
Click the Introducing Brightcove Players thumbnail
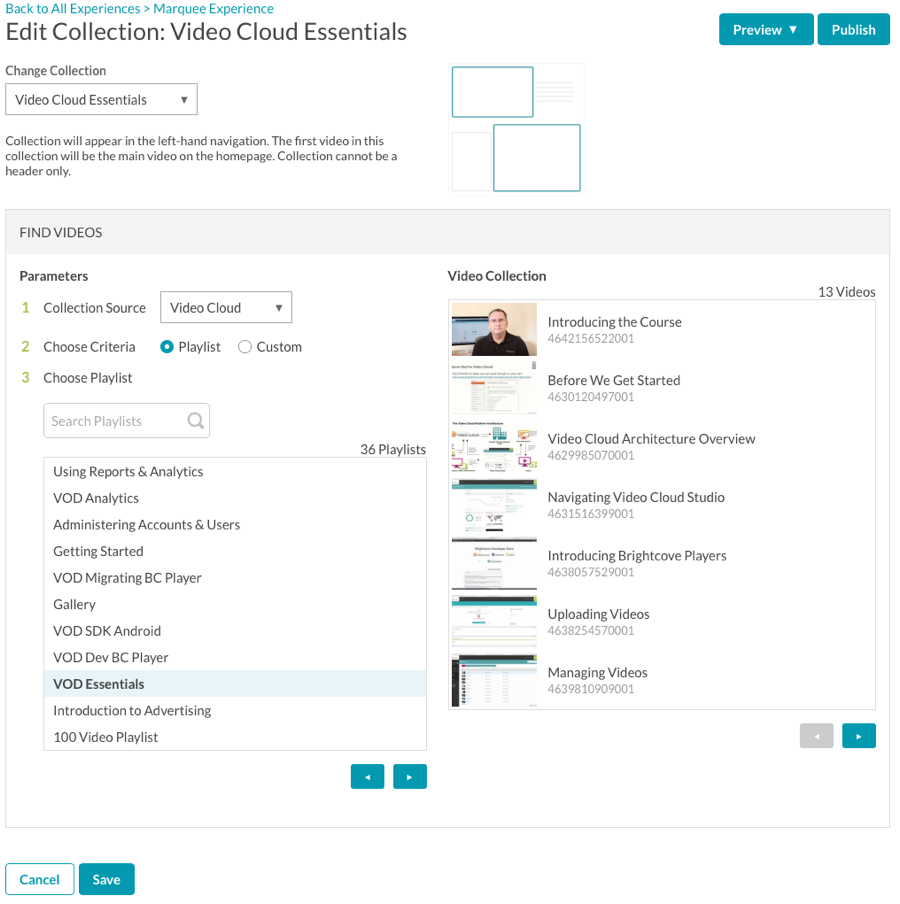[x=494, y=563]
